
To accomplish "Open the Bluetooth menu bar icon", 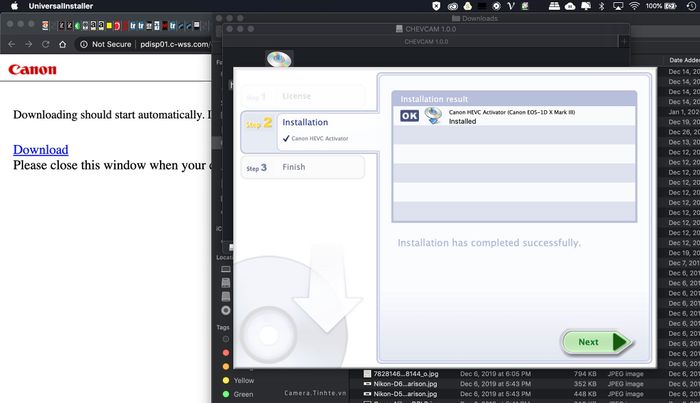I will pyautogui.click(x=601, y=6).
